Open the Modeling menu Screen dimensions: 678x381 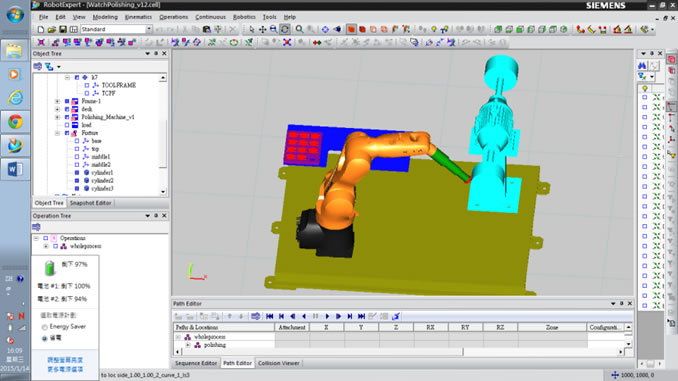(105, 17)
